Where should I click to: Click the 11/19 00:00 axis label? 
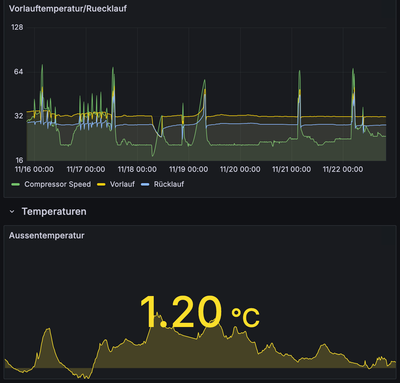pos(189,169)
